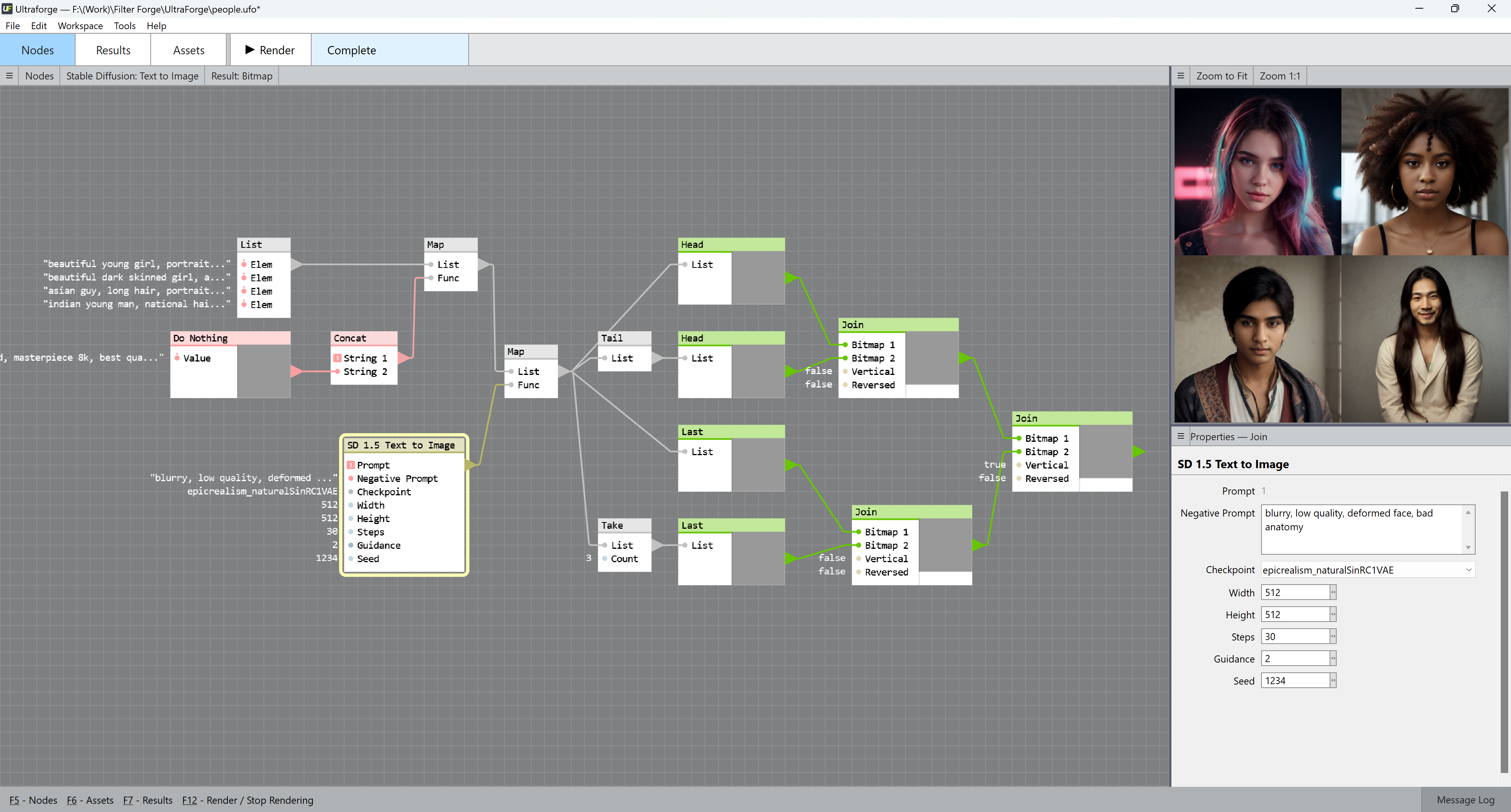Open the Message Log
This screenshot has width=1511, height=812.
[1465, 800]
